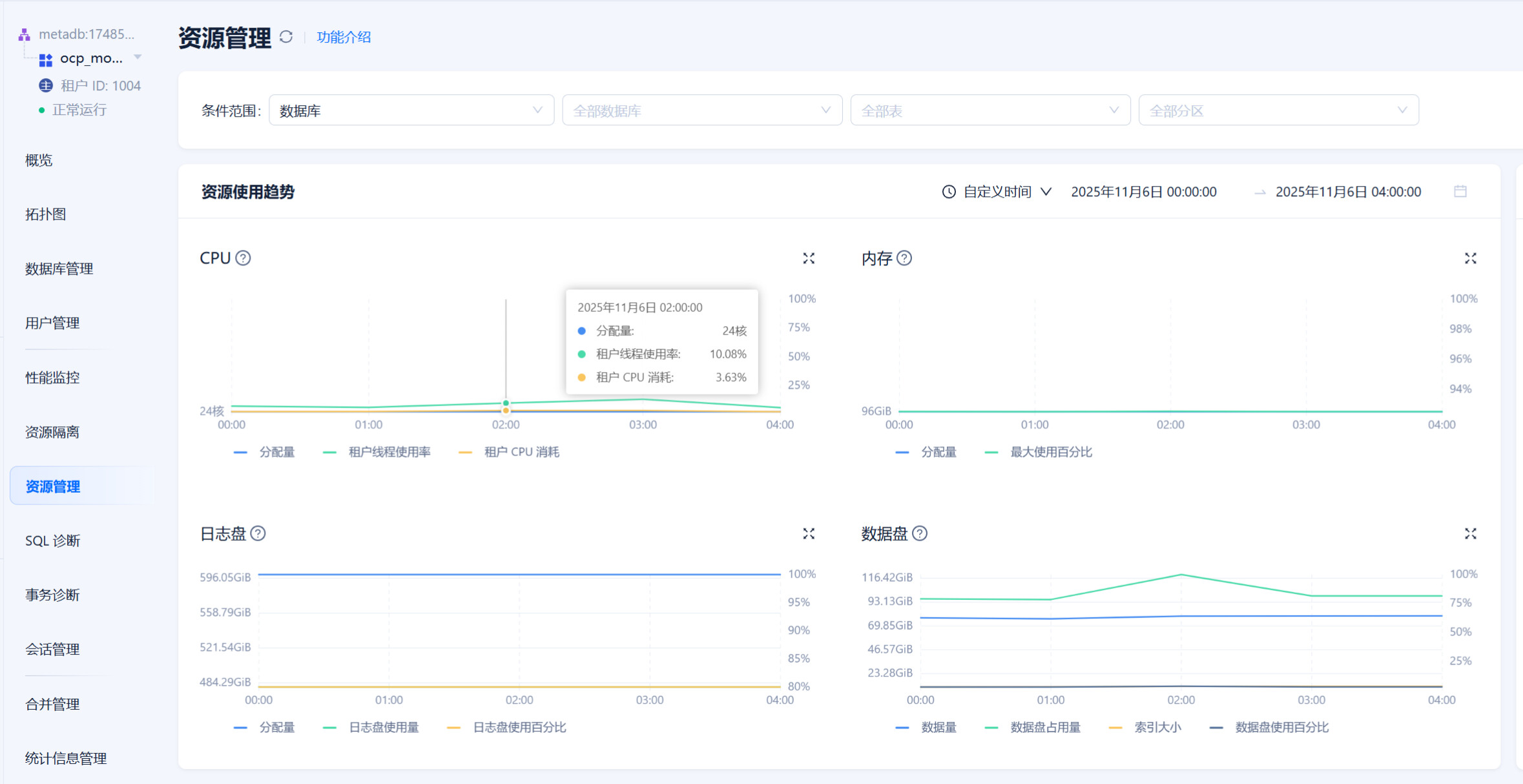Open the 自定义时间 time range dropdown
The image size is (1523, 784).
tap(998, 192)
